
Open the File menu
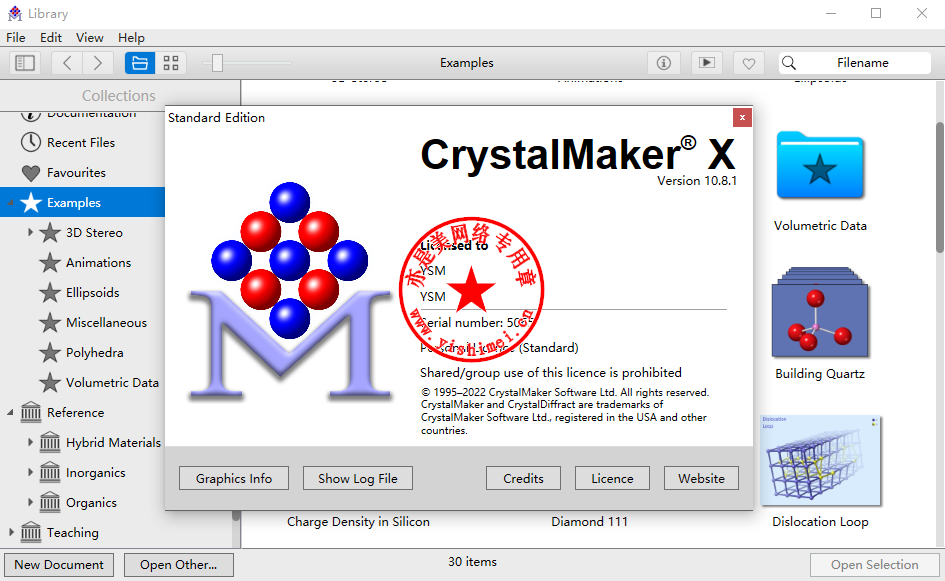[x=16, y=37]
